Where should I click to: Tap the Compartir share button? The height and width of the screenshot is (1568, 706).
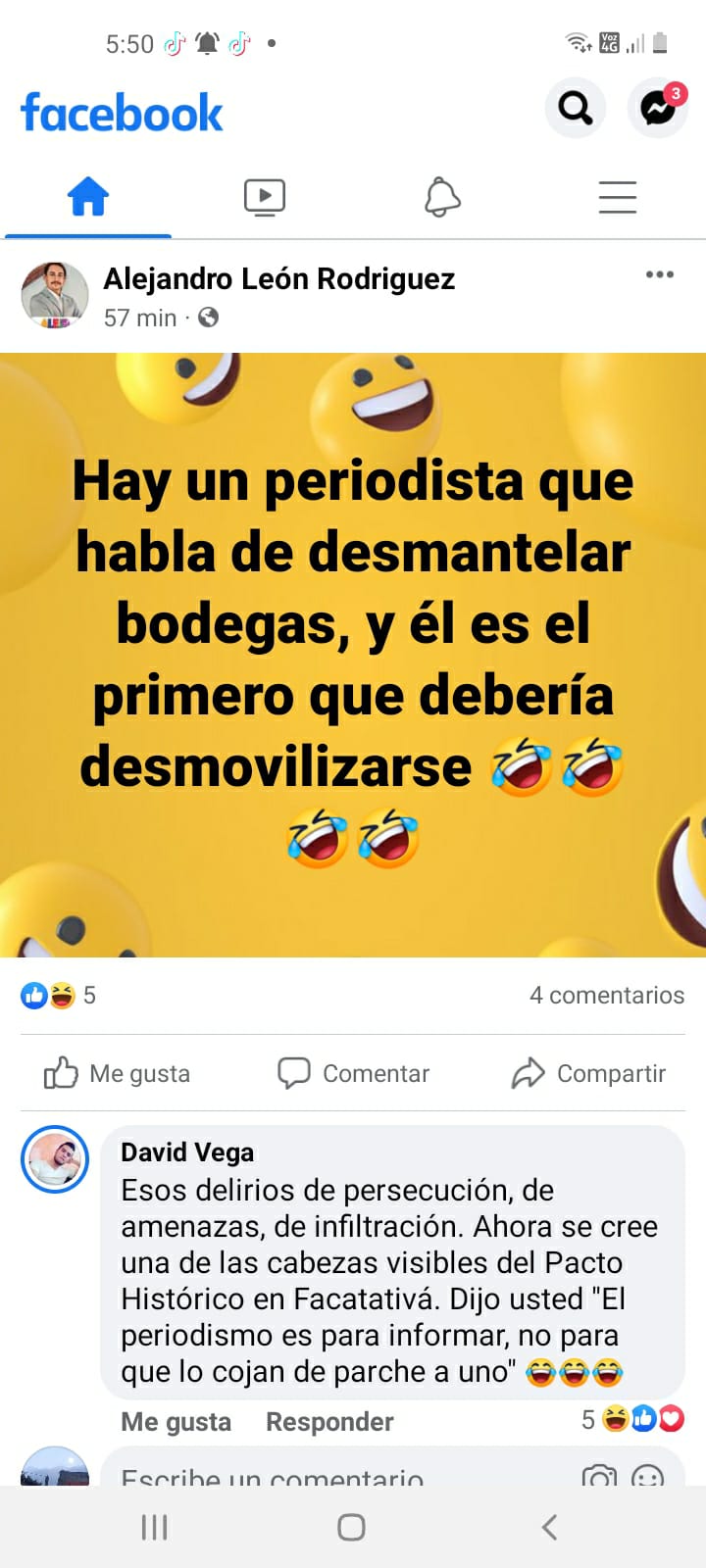(x=588, y=1073)
